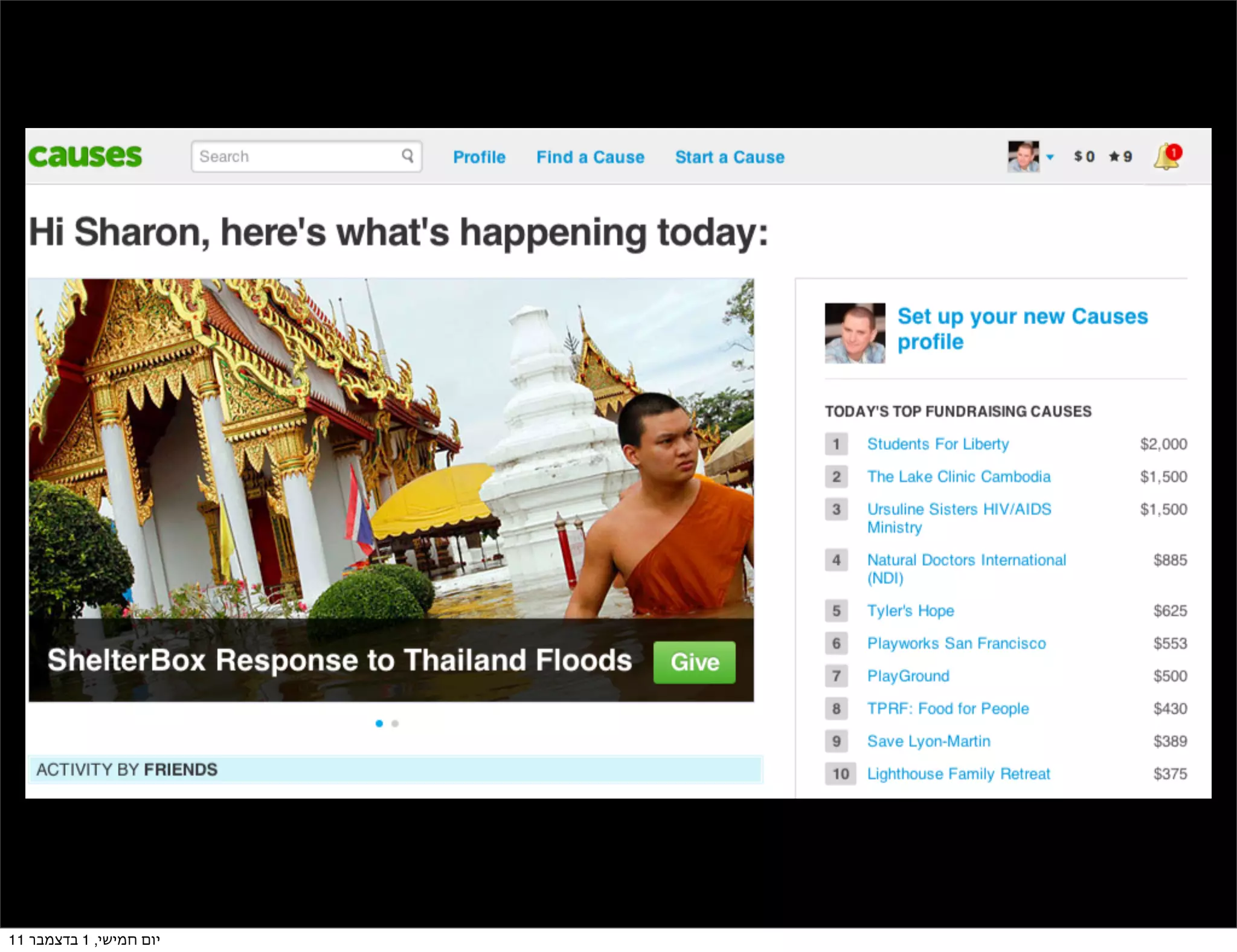Click the search magnifier icon
1237x952 pixels.
(408, 156)
